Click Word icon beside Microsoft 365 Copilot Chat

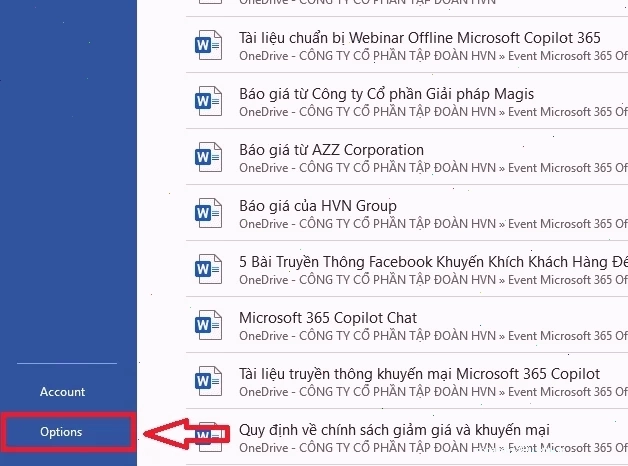(x=208, y=325)
